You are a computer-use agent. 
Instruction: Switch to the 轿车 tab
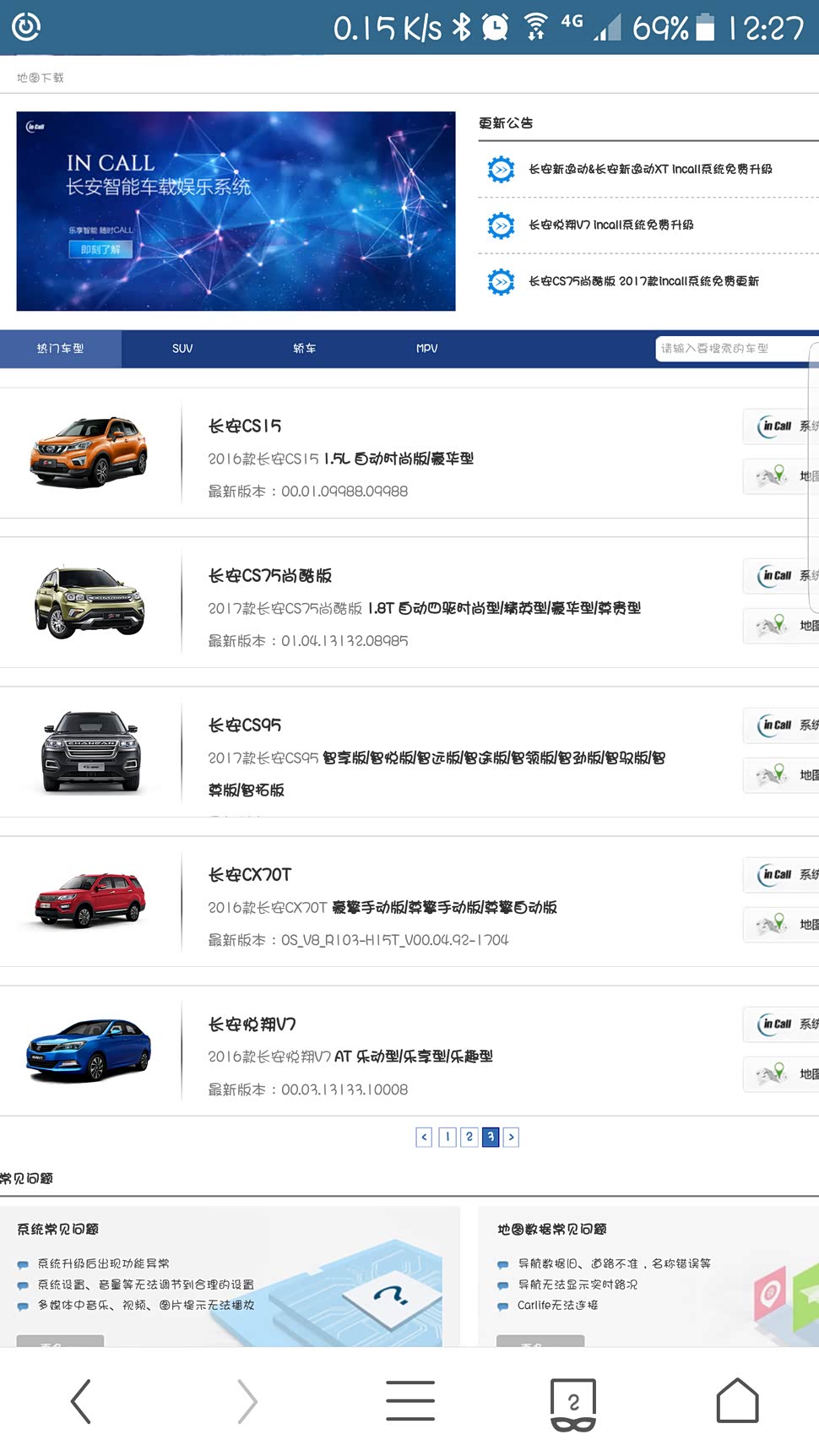[304, 349]
